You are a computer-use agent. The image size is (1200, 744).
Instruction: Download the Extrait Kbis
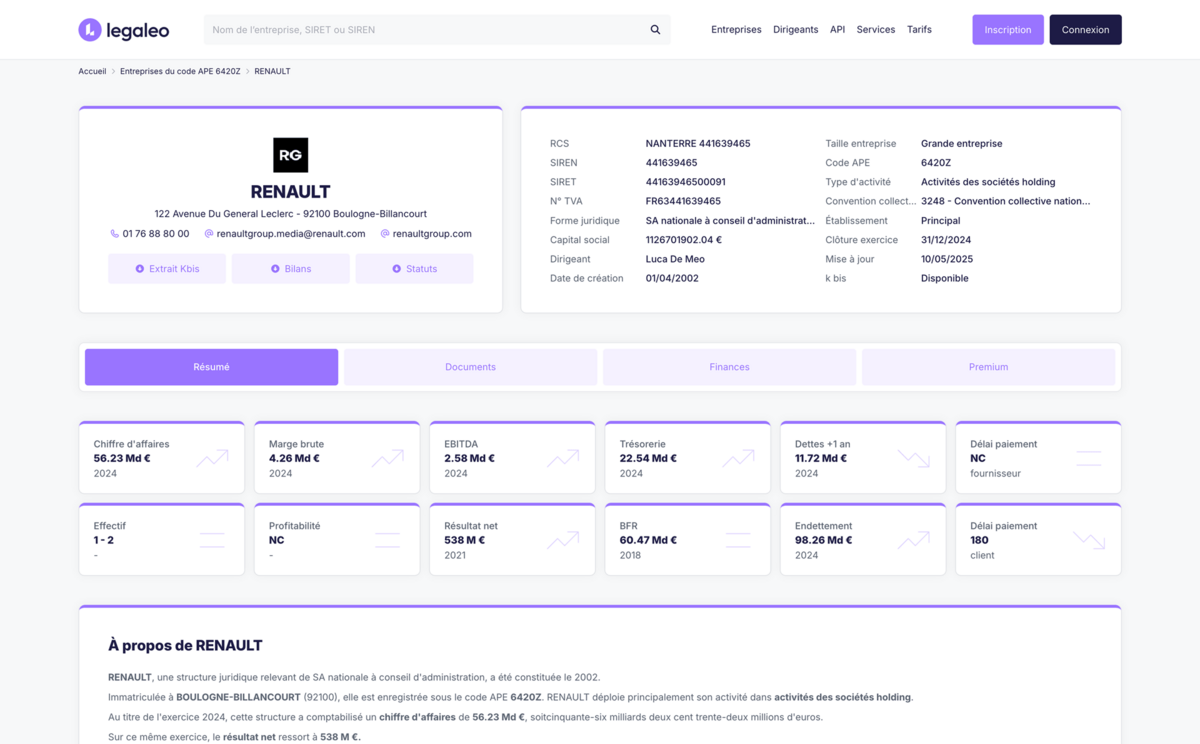point(167,269)
